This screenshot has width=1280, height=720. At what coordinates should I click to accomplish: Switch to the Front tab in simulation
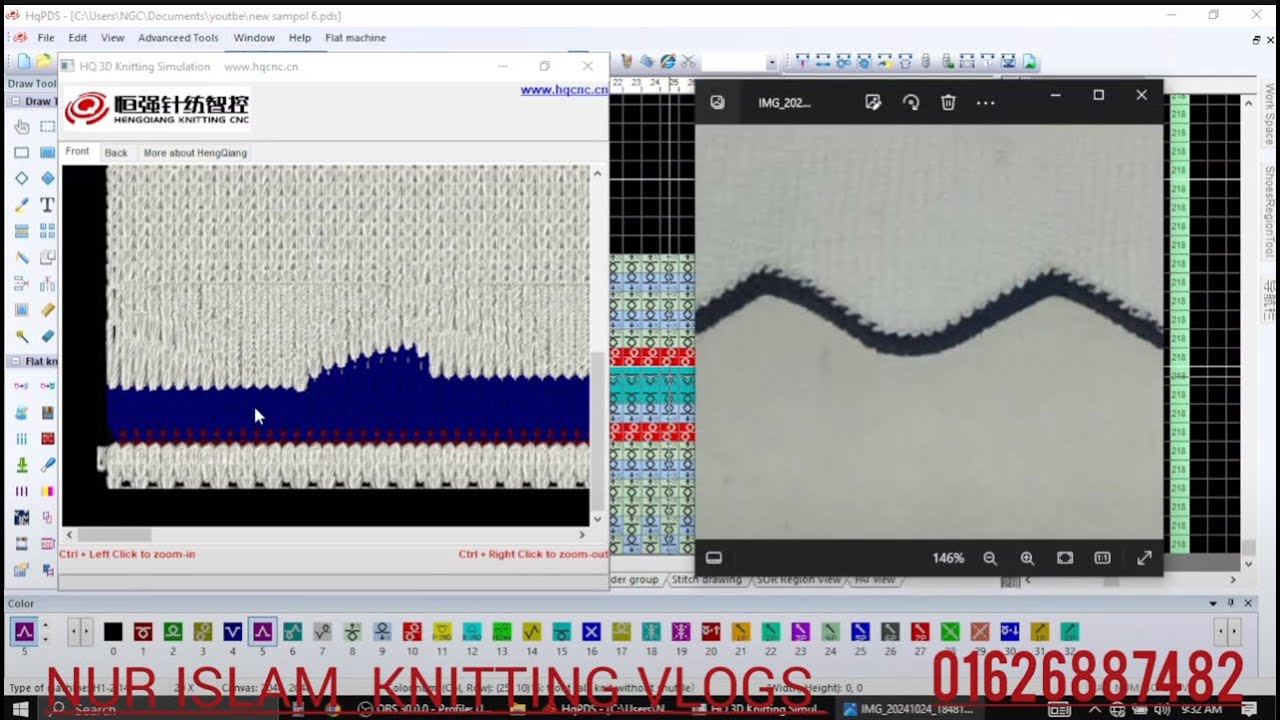[x=77, y=152]
